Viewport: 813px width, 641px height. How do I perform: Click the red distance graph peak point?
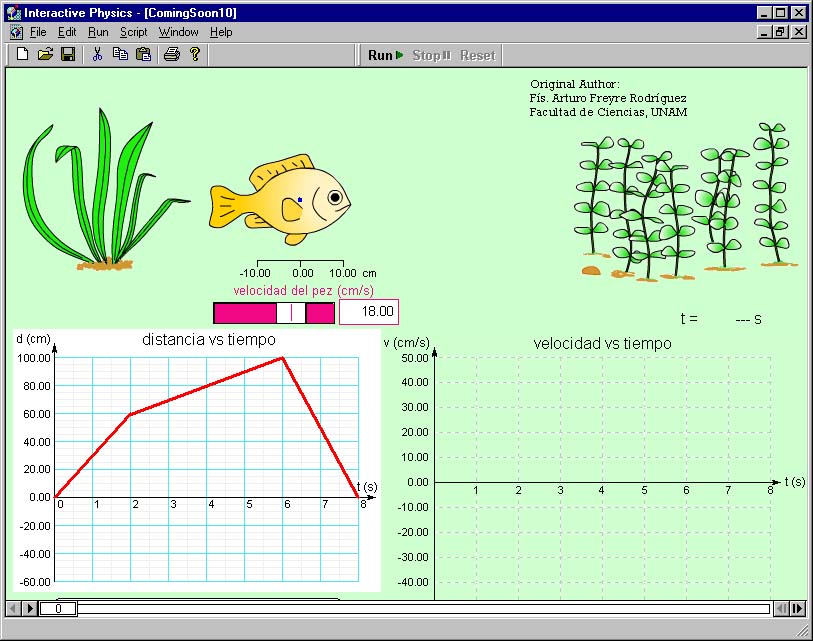(282, 357)
